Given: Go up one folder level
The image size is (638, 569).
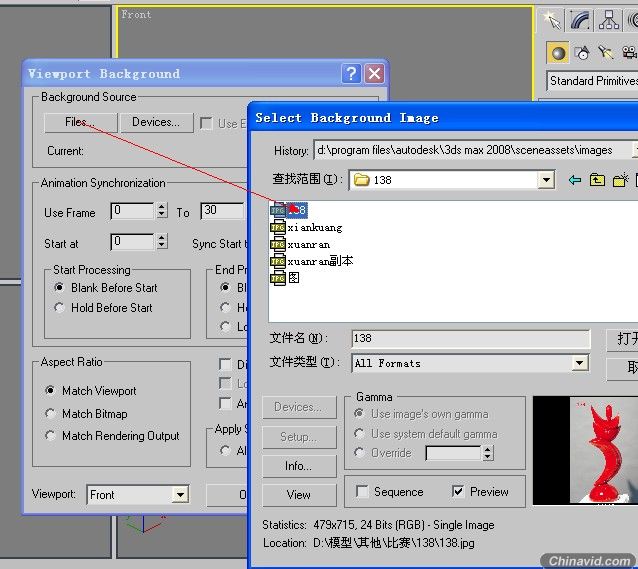Looking at the screenshot, I should coord(597,180).
